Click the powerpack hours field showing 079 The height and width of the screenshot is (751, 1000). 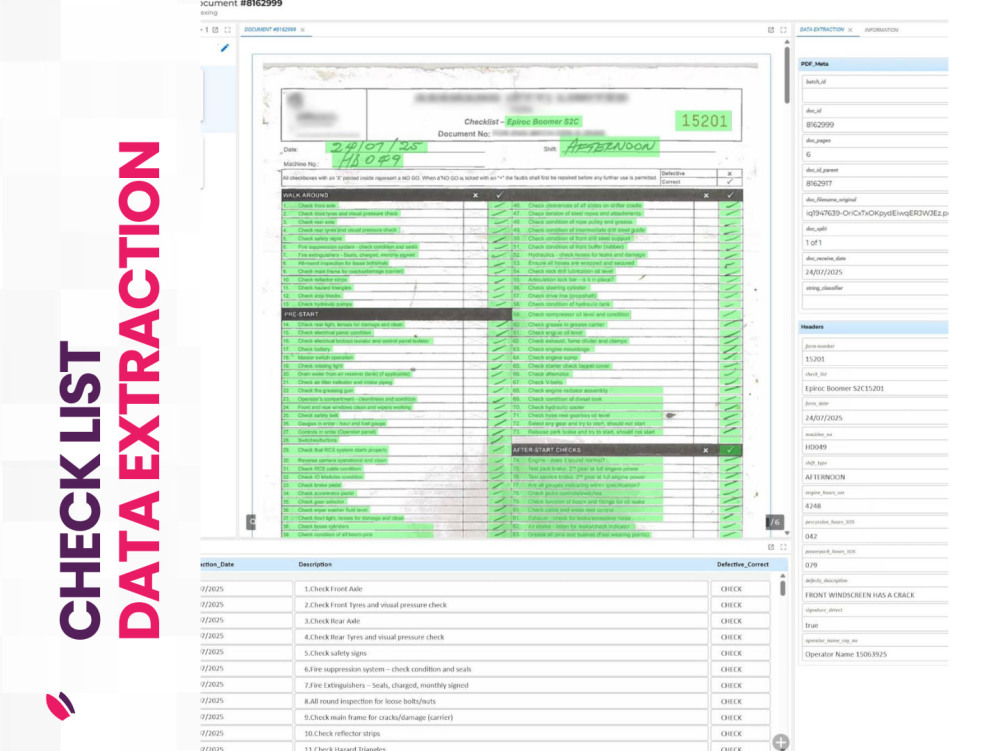(875, 565)
